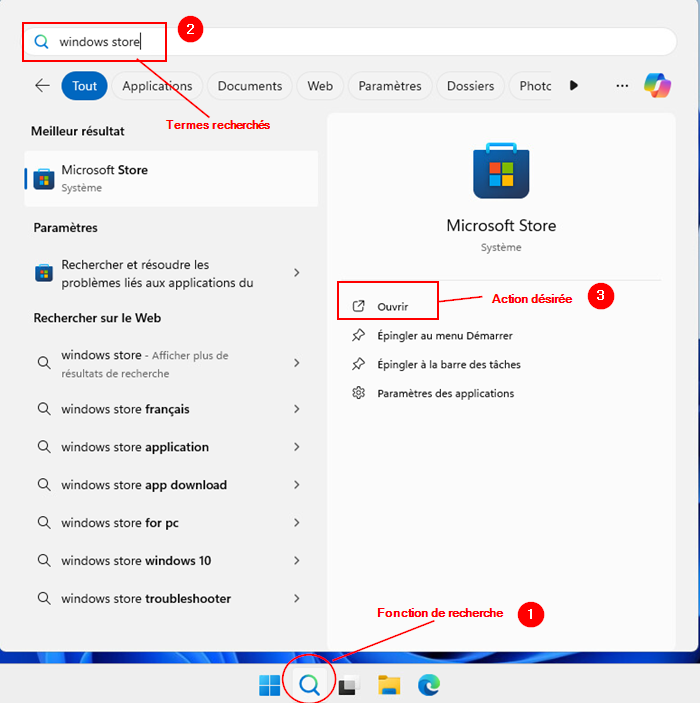This screenshot has width=700, height=703.
Task: Expand the Rechercher et résoudre les problèmes chevron
Action: pyautogui.click(x=296, y=273)
